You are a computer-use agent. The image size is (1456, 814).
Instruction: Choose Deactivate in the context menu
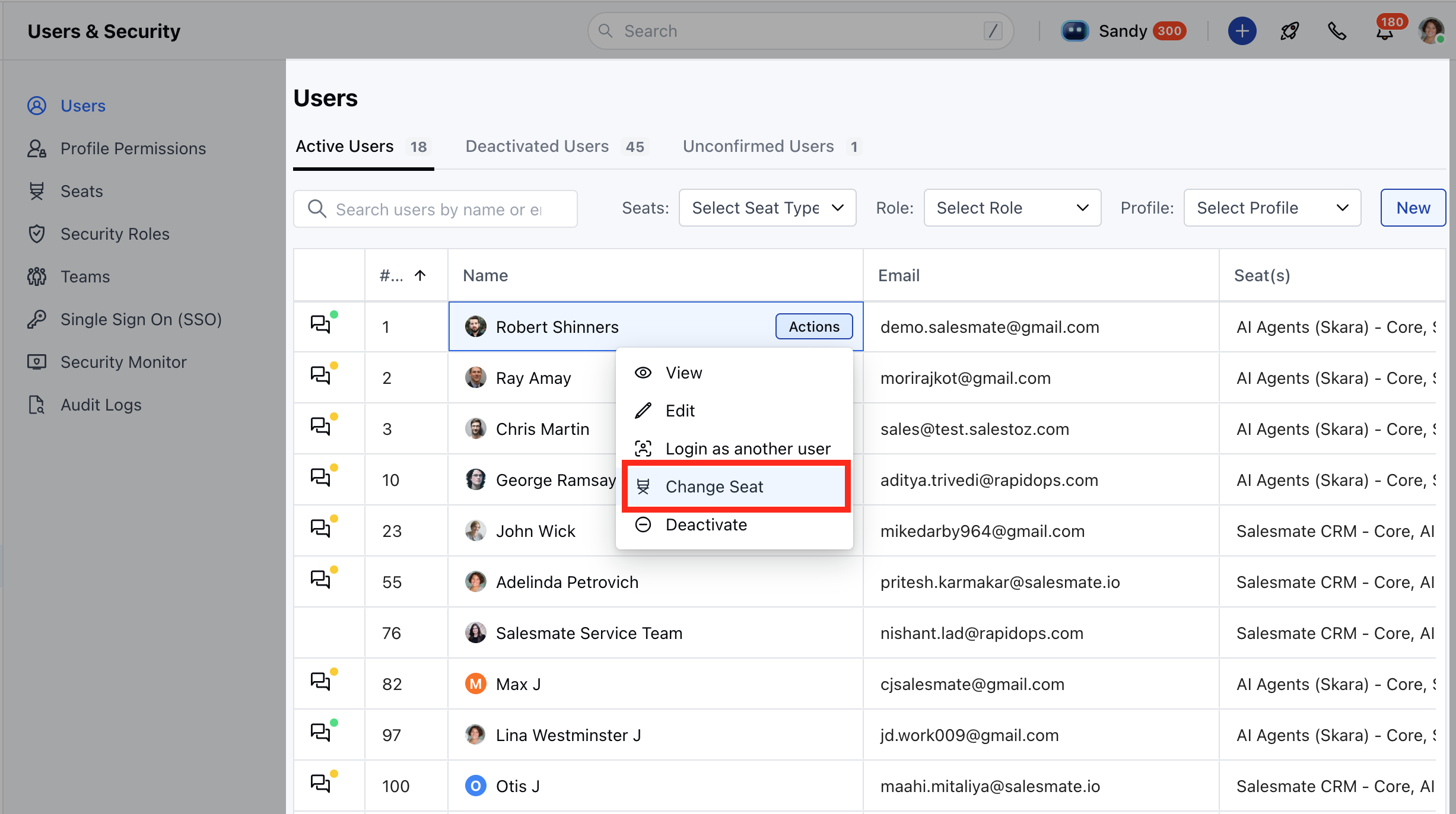tap(706, 524)
